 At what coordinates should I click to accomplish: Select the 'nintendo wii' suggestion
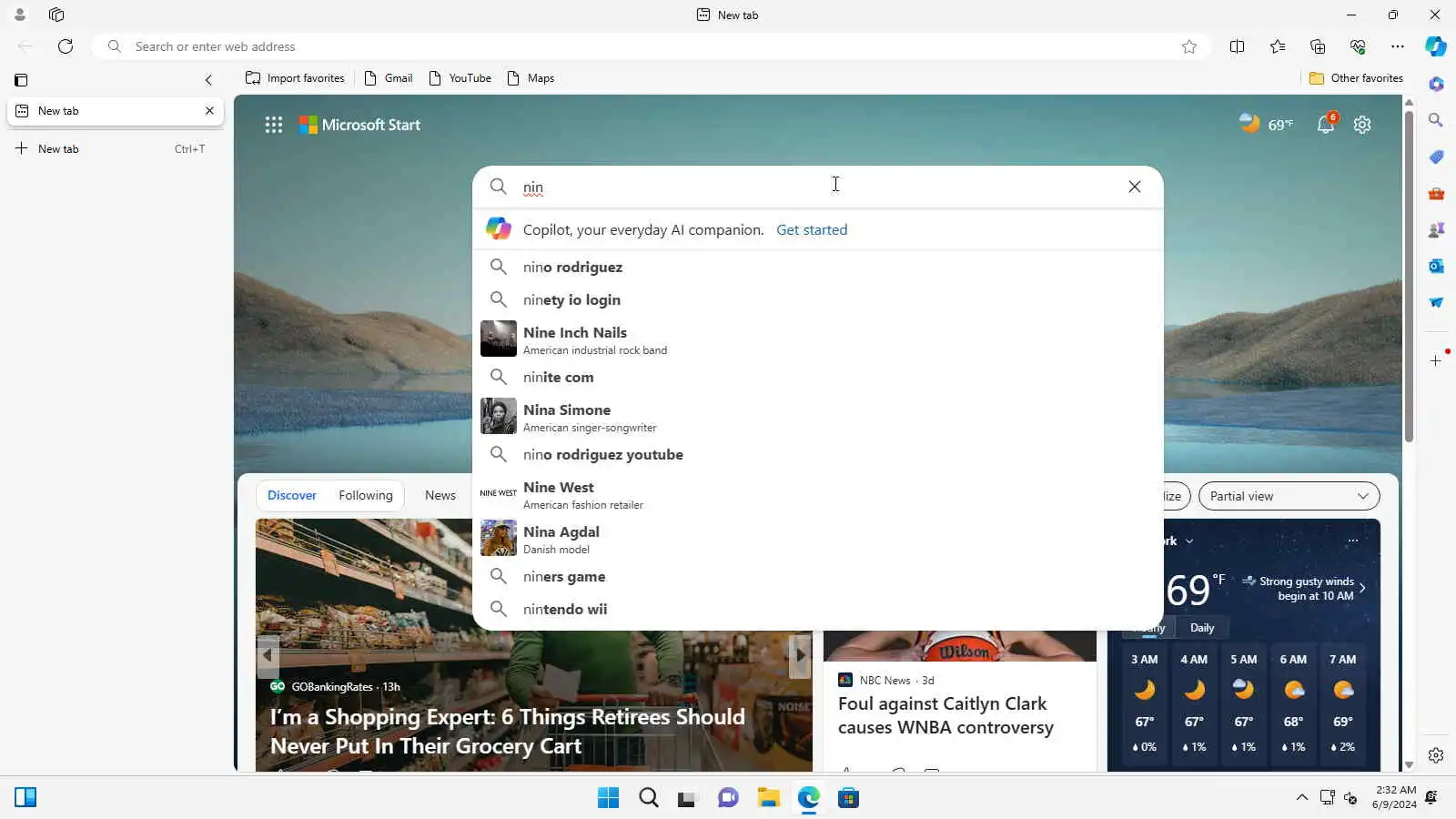818,609
